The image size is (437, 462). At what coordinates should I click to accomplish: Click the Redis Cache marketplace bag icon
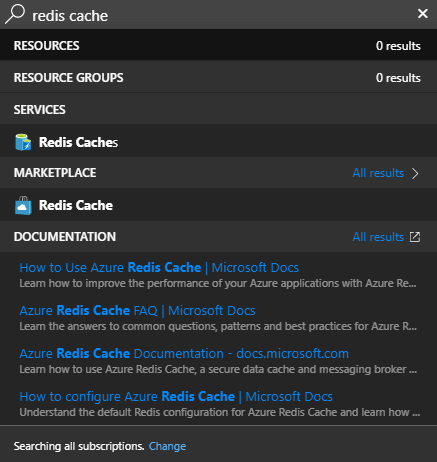pyautogui.click(x=23, y=206)
